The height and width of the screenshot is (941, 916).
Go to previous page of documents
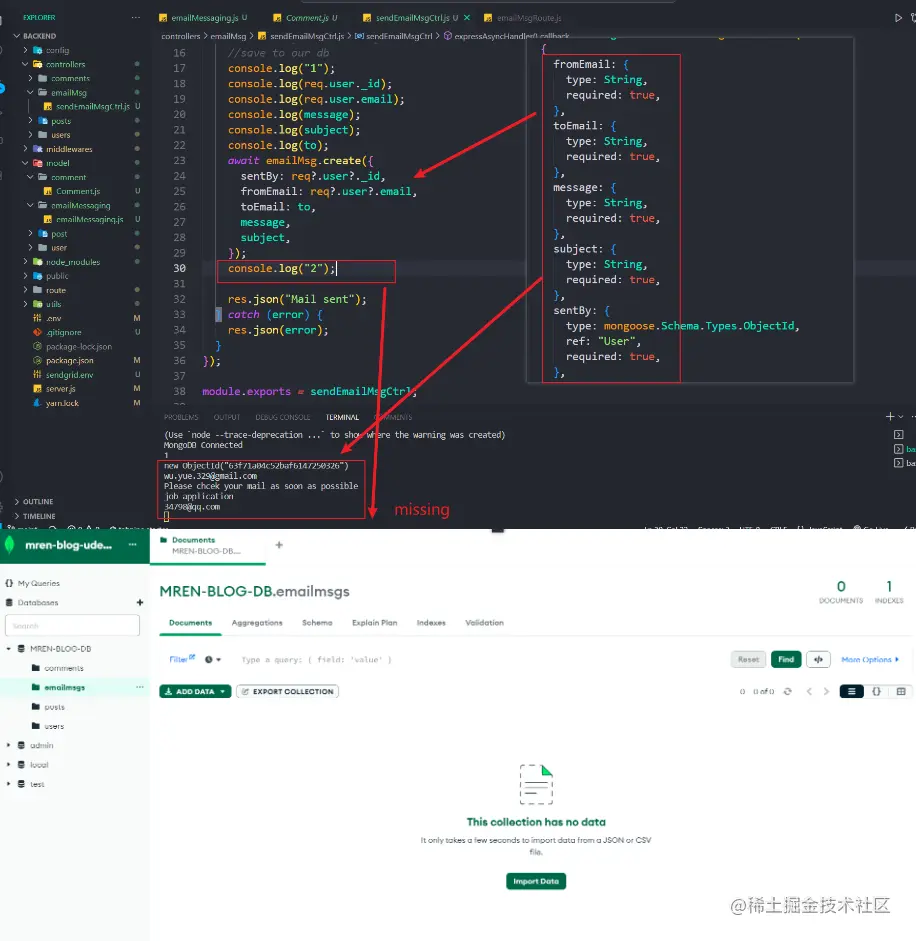[x=809, y=691]
